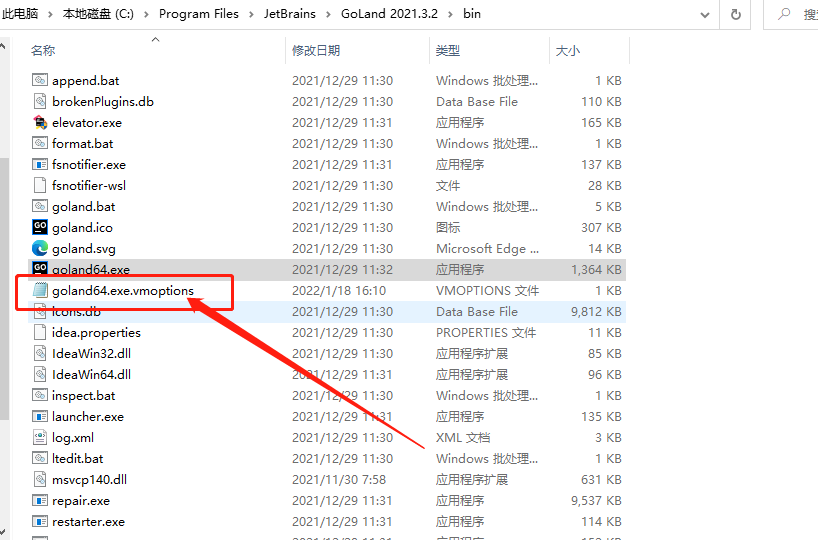Click the bin breadcrumb segment
The width and height of the screenshot is (818, 546).
point(472,14)
